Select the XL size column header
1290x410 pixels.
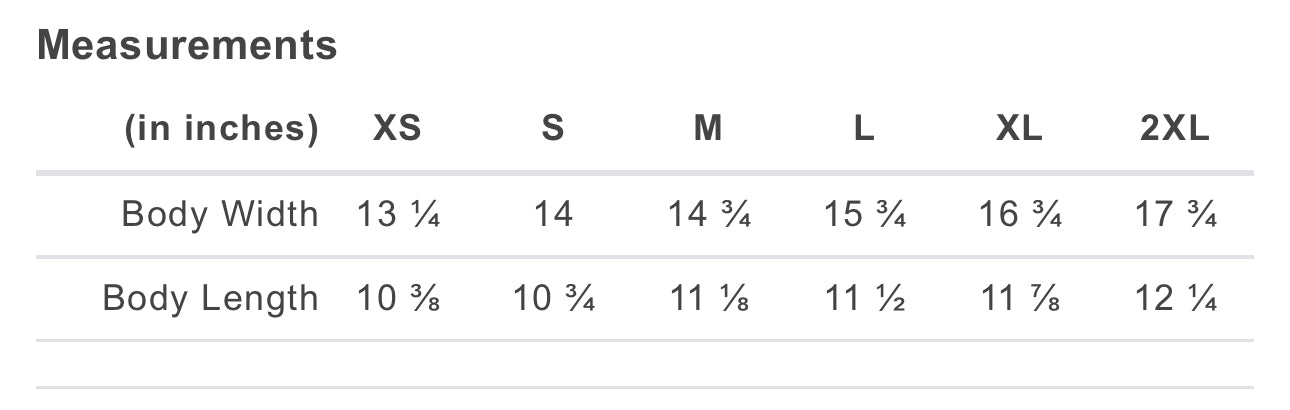point(1019,129)
